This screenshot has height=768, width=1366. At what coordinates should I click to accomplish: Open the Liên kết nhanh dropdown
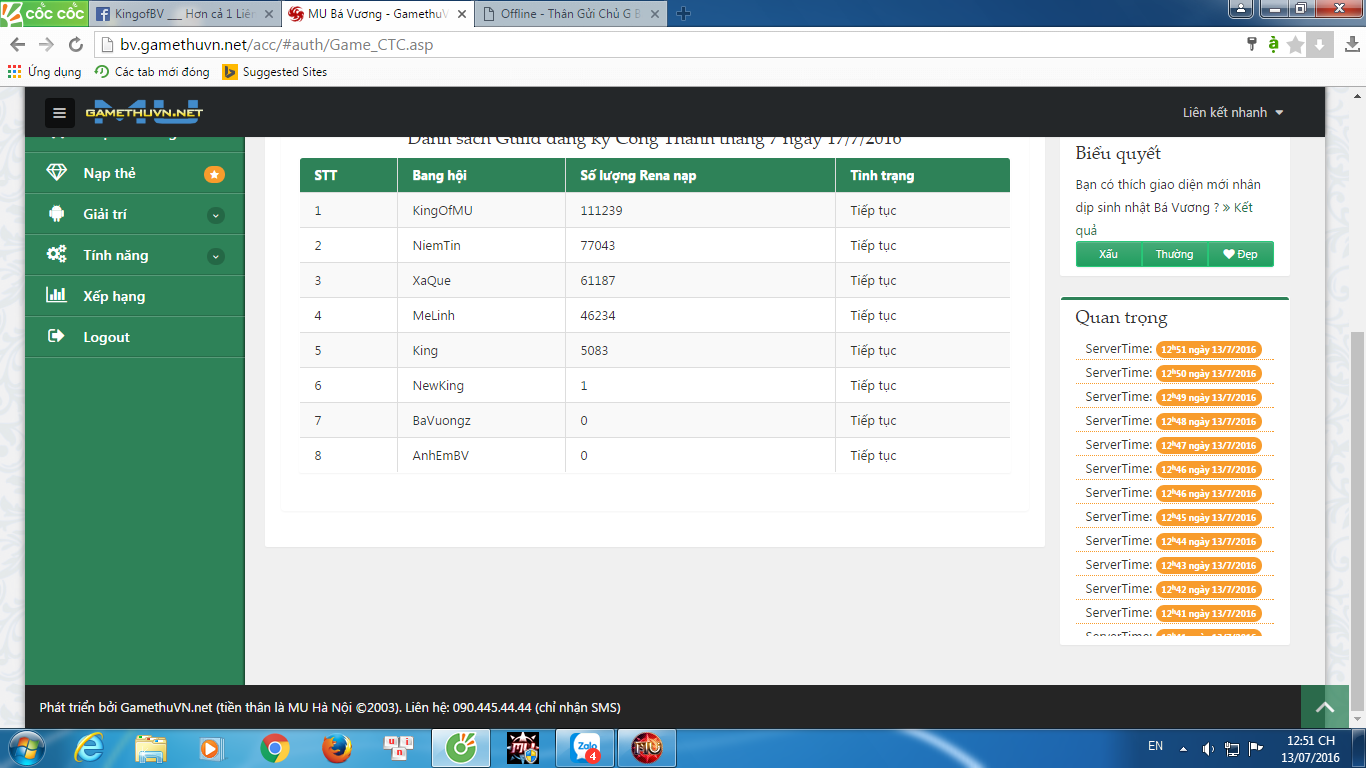(x=1232, y=113)
